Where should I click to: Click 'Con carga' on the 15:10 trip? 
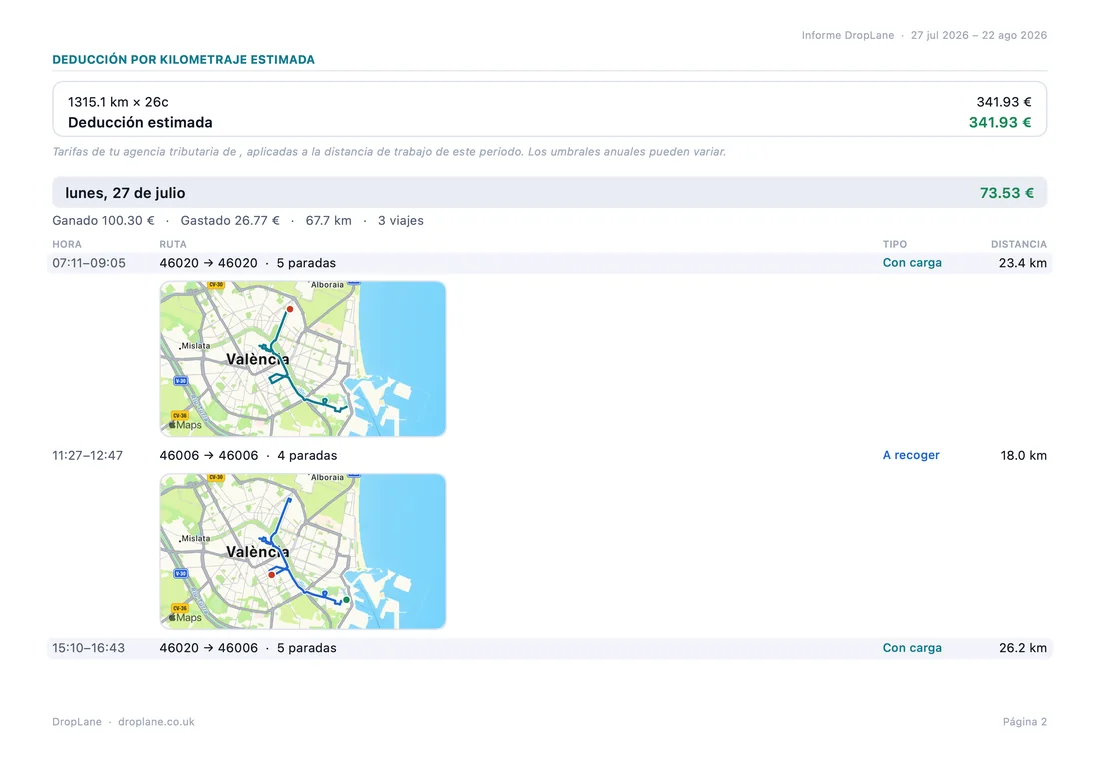[912, 648]
